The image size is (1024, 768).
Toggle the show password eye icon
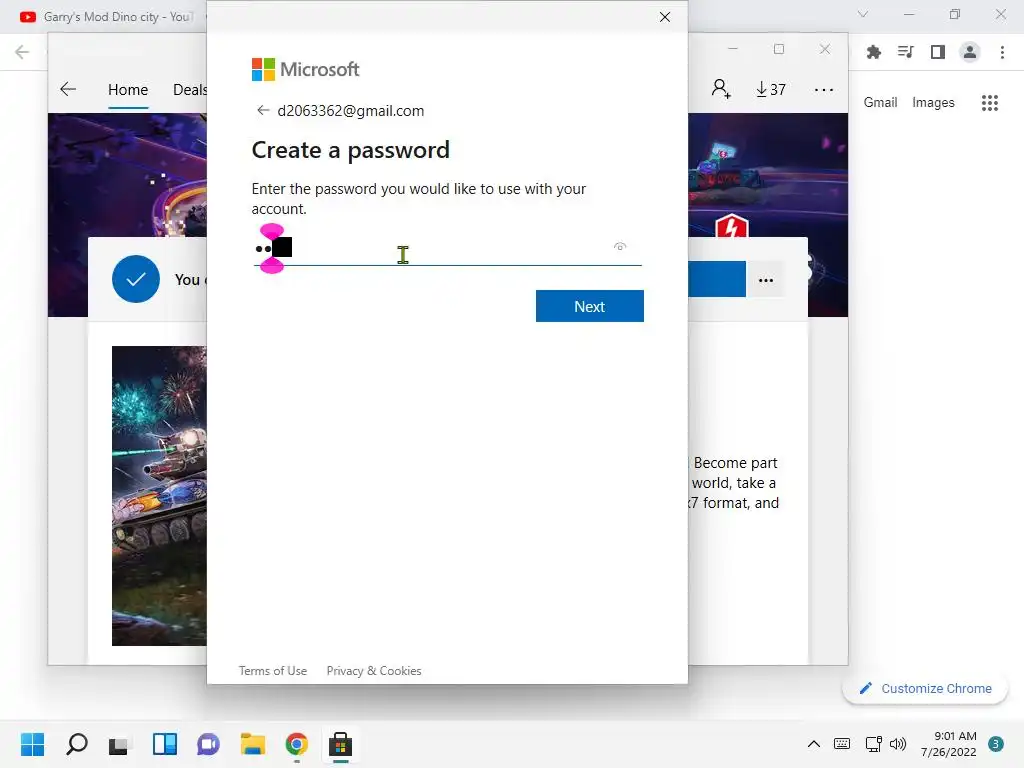(620, 246)
